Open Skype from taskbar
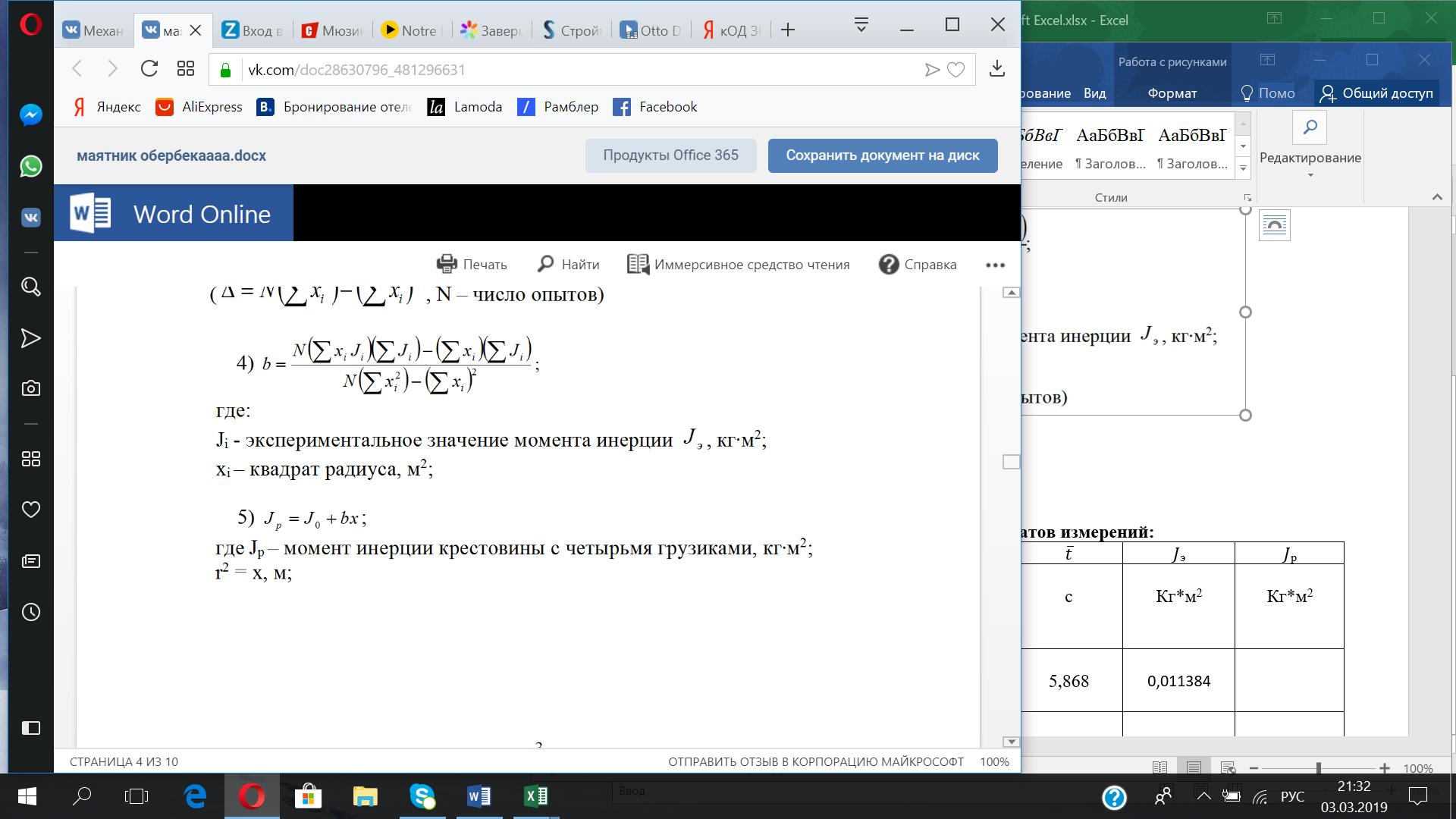Viewport: 1456px width, 819px height. pyautogui.click(x=422, y=796)
